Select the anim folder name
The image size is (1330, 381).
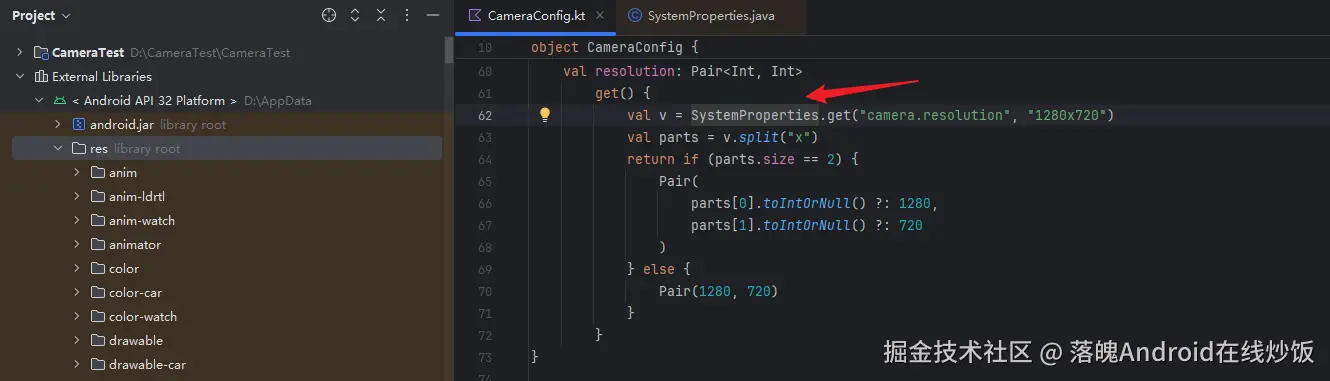[123, 172]
